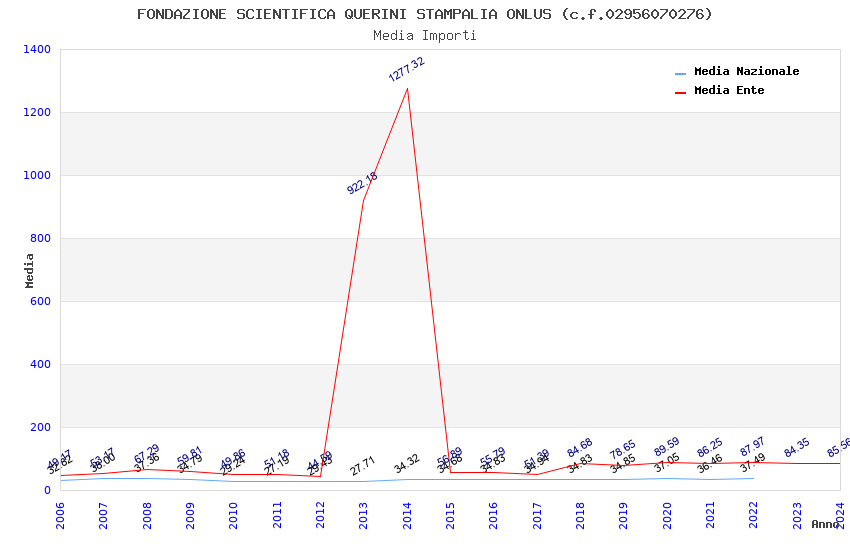Click the x-axis year 2011
Viewport: 850px width, 550px height.
(277, 515)
